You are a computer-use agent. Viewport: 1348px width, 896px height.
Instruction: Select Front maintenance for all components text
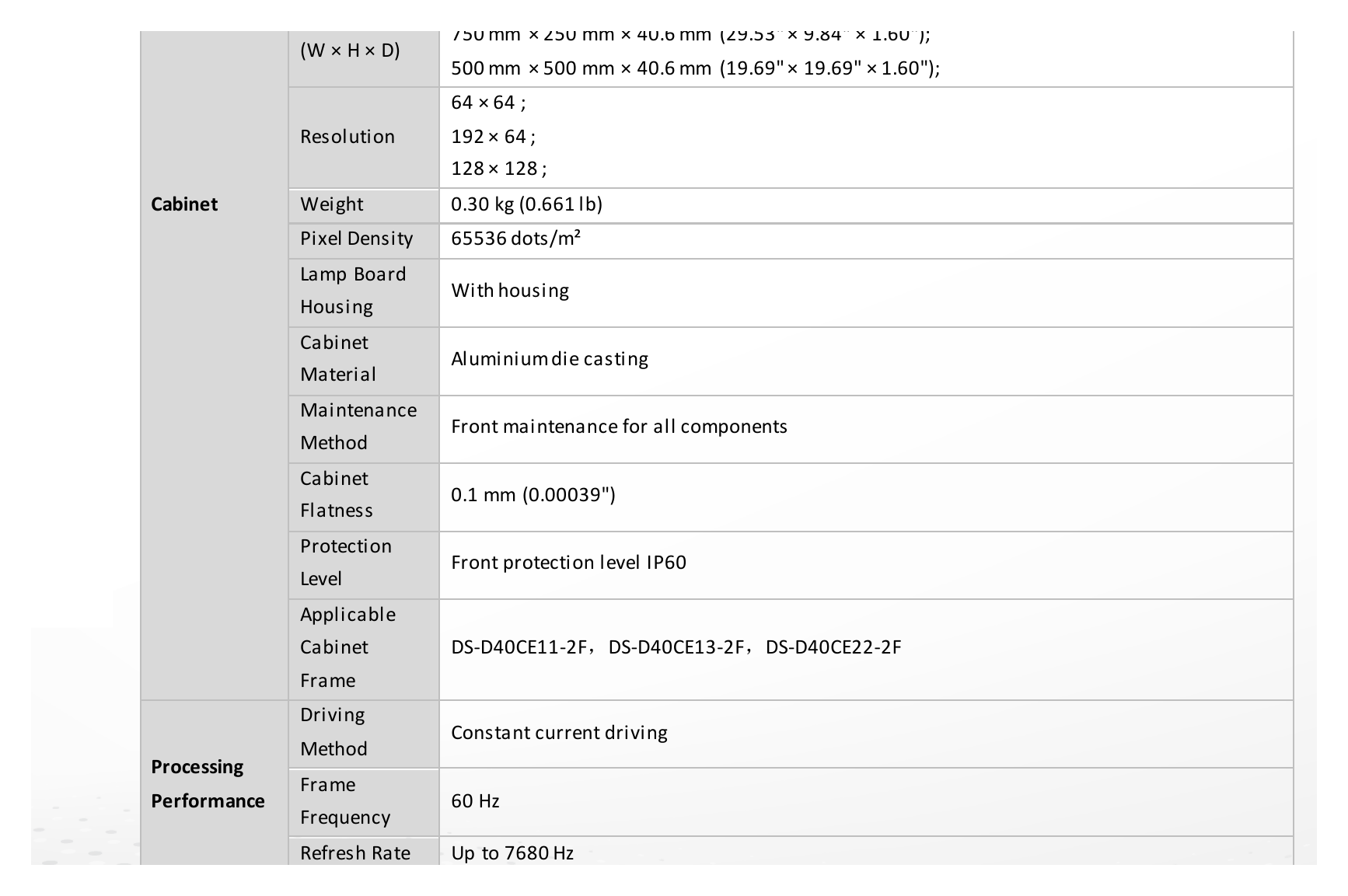tap(619, 427)
